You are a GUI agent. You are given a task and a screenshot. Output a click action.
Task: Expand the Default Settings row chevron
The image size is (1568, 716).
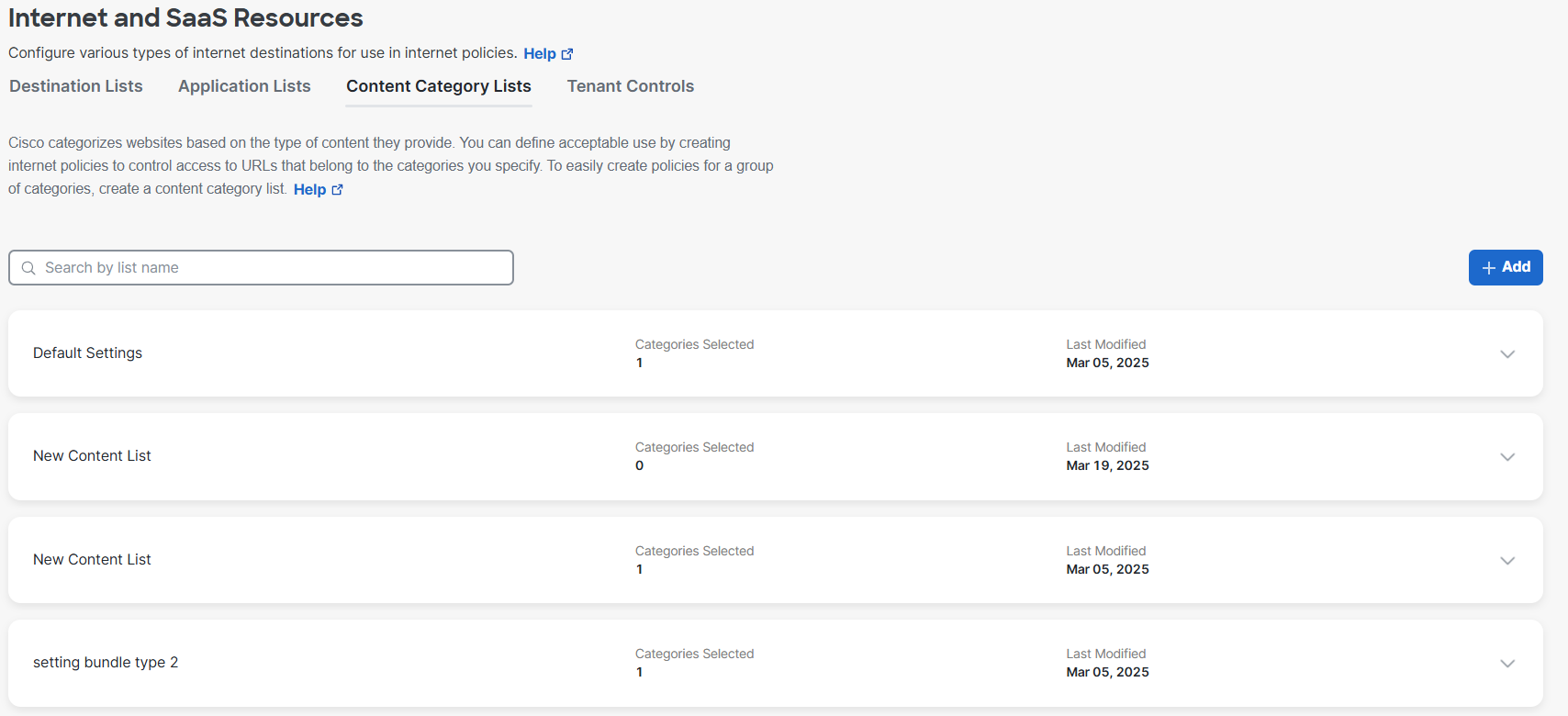click(1506, 354)
